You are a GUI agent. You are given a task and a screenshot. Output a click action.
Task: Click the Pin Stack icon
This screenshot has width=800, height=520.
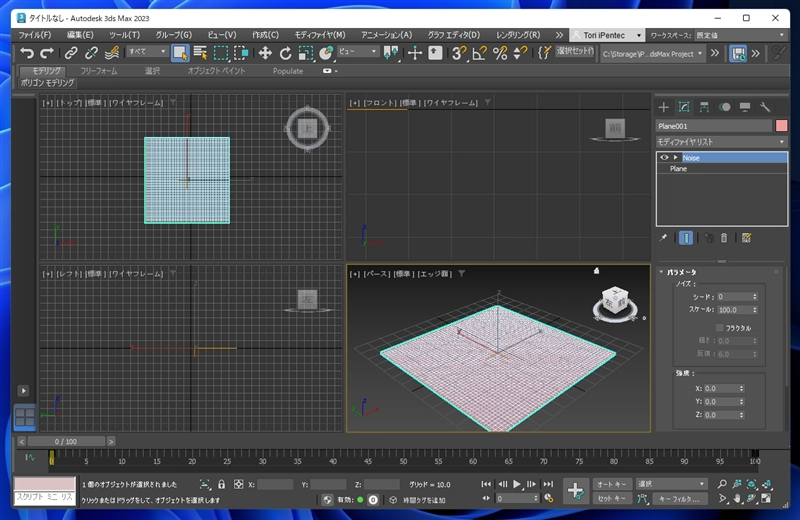(663, 238)
